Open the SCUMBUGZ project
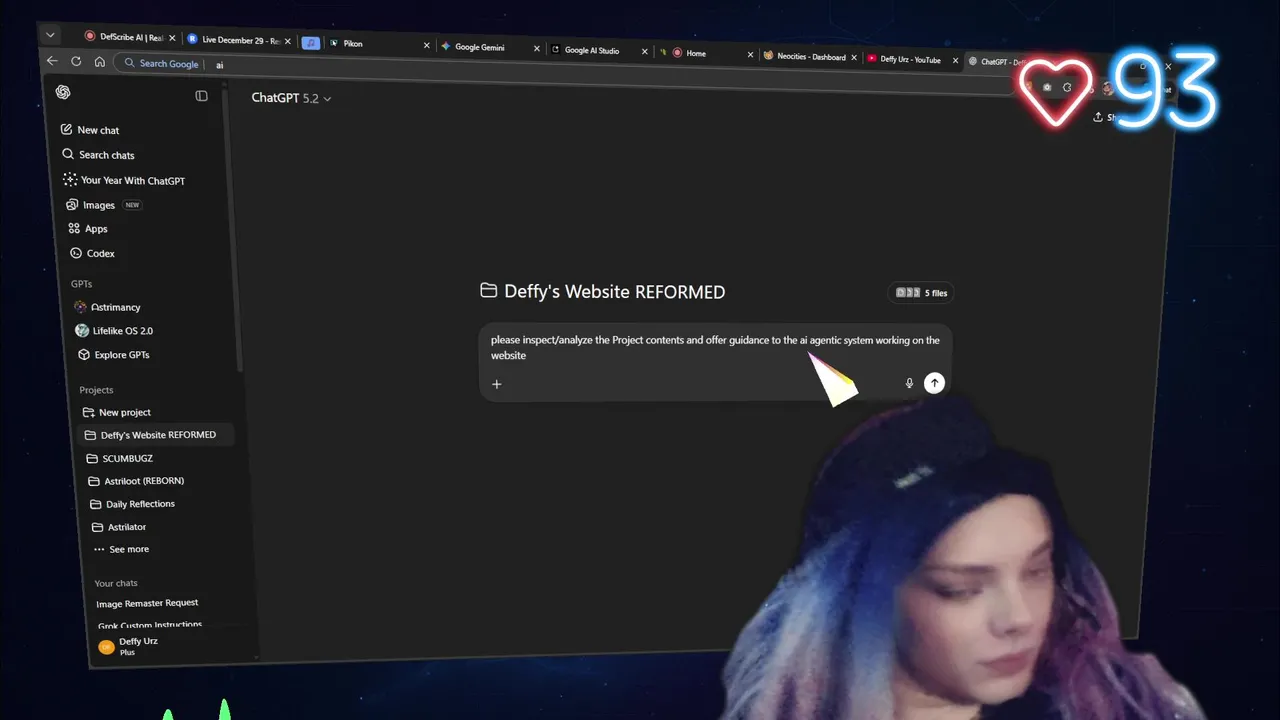This screenshot has height=720, width=1280. point(119,458)
